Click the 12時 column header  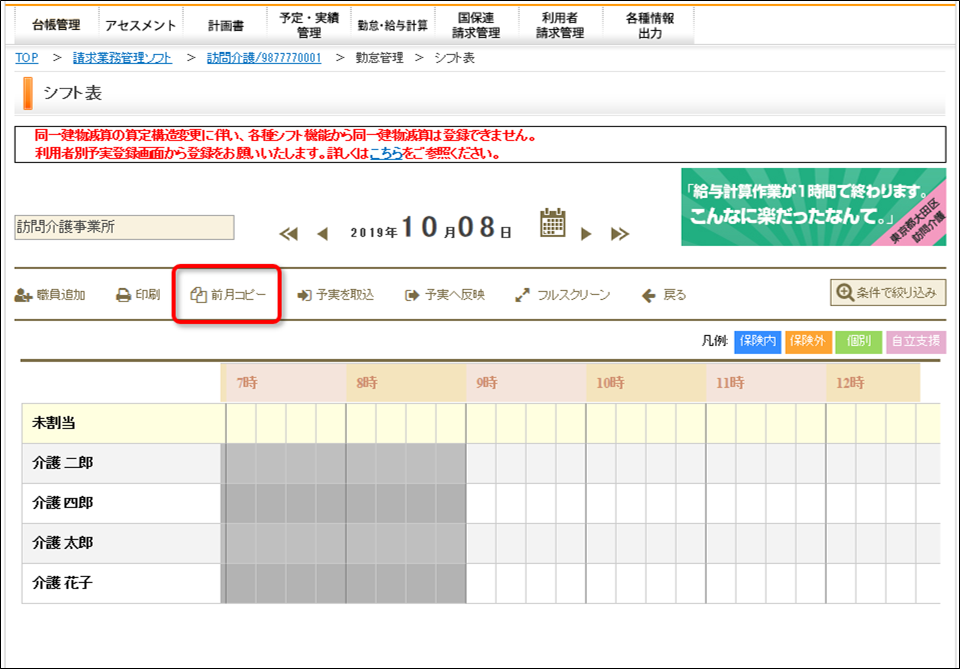pyautogui.click(x=873, y=383)
